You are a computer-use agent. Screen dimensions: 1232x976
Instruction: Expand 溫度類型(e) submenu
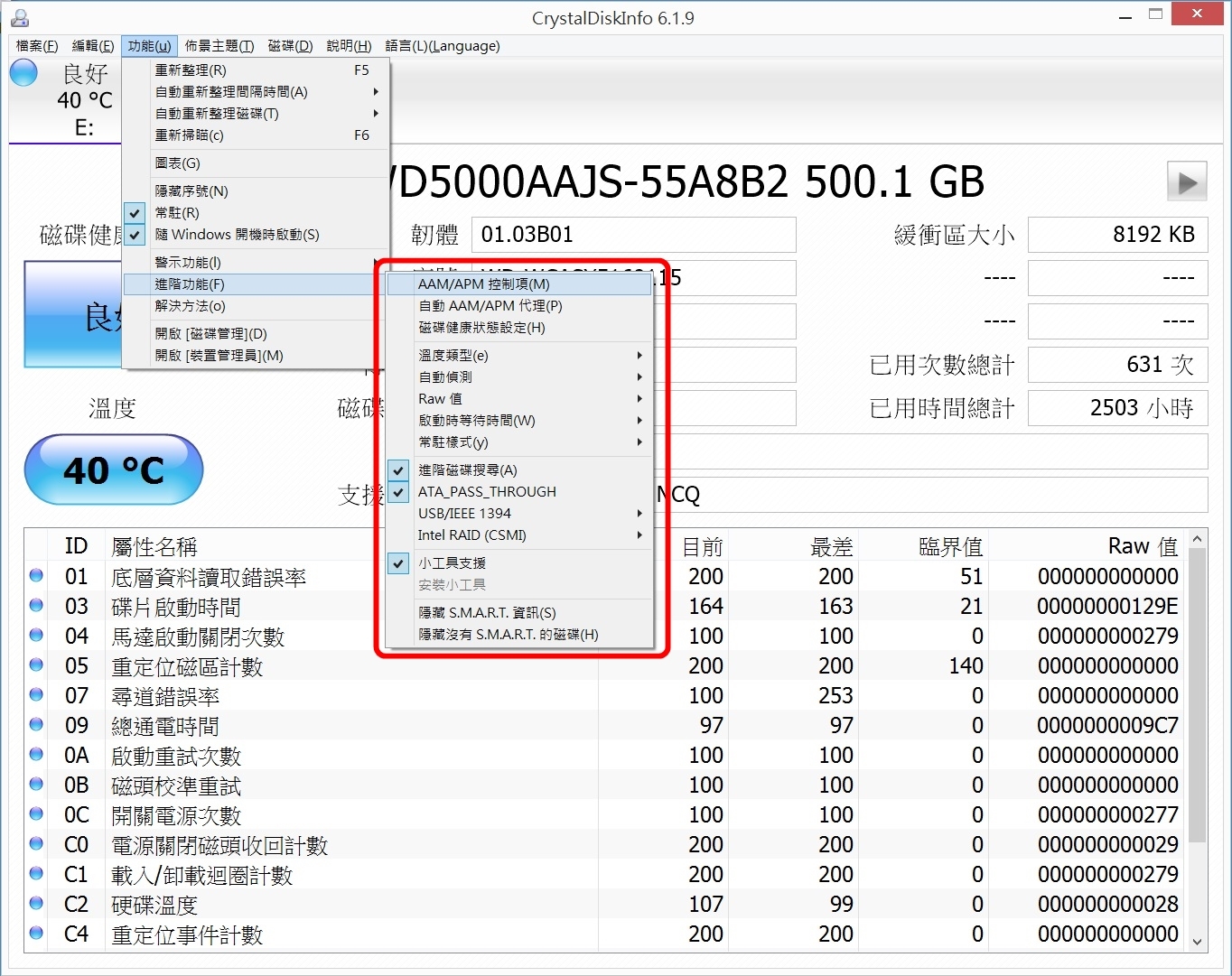click(519, 356)
